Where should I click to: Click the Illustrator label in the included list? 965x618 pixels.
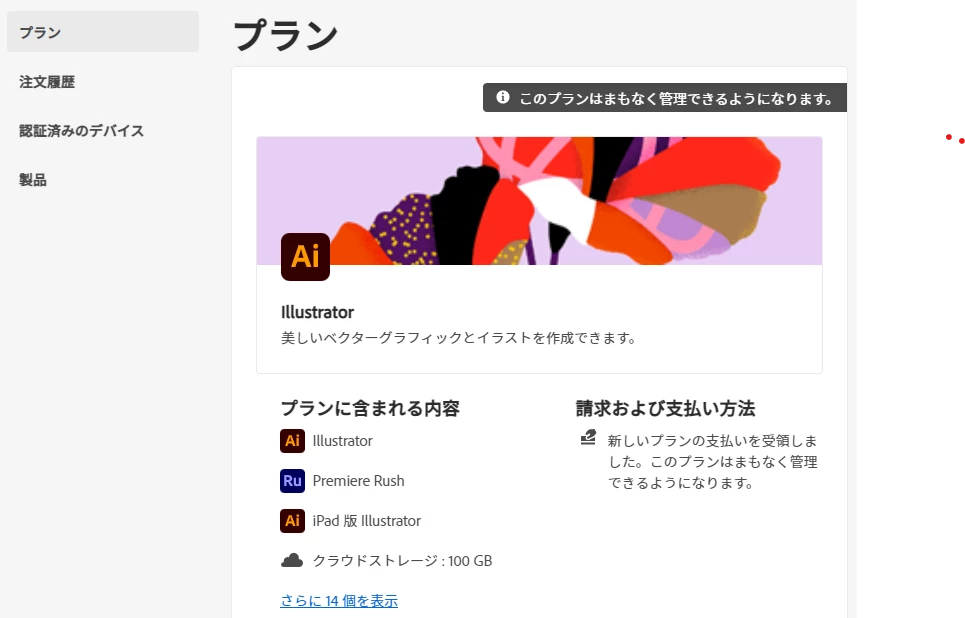tap(343, 441)
